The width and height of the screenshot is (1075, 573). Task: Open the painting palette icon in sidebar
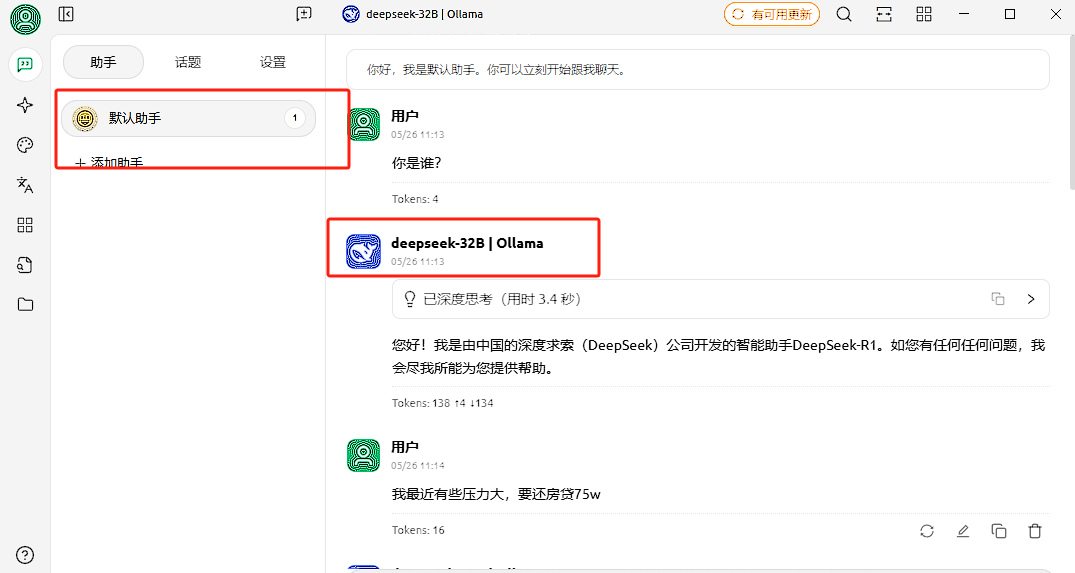(25, 145)
